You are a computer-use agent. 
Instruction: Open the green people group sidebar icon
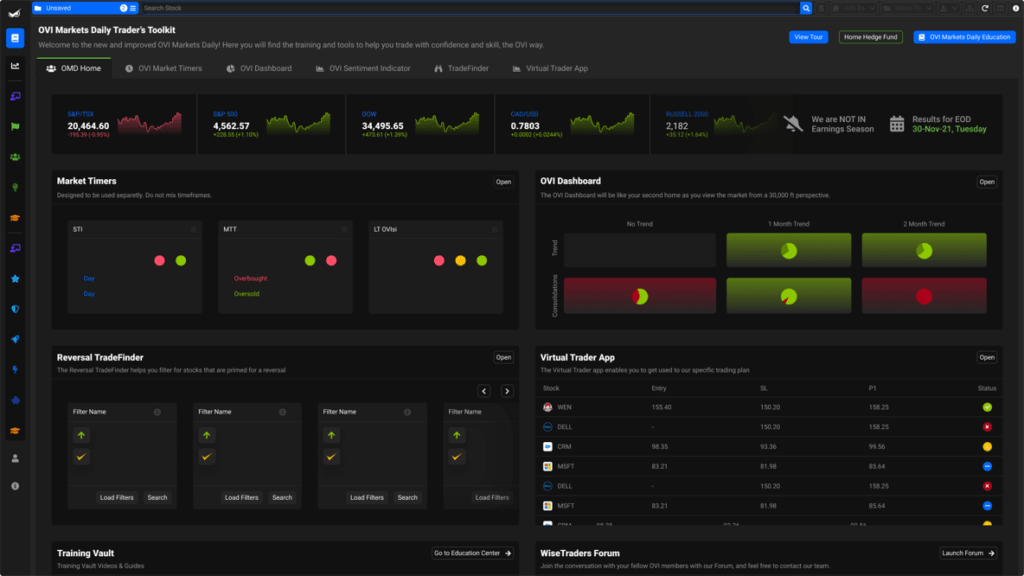(15, 157)
